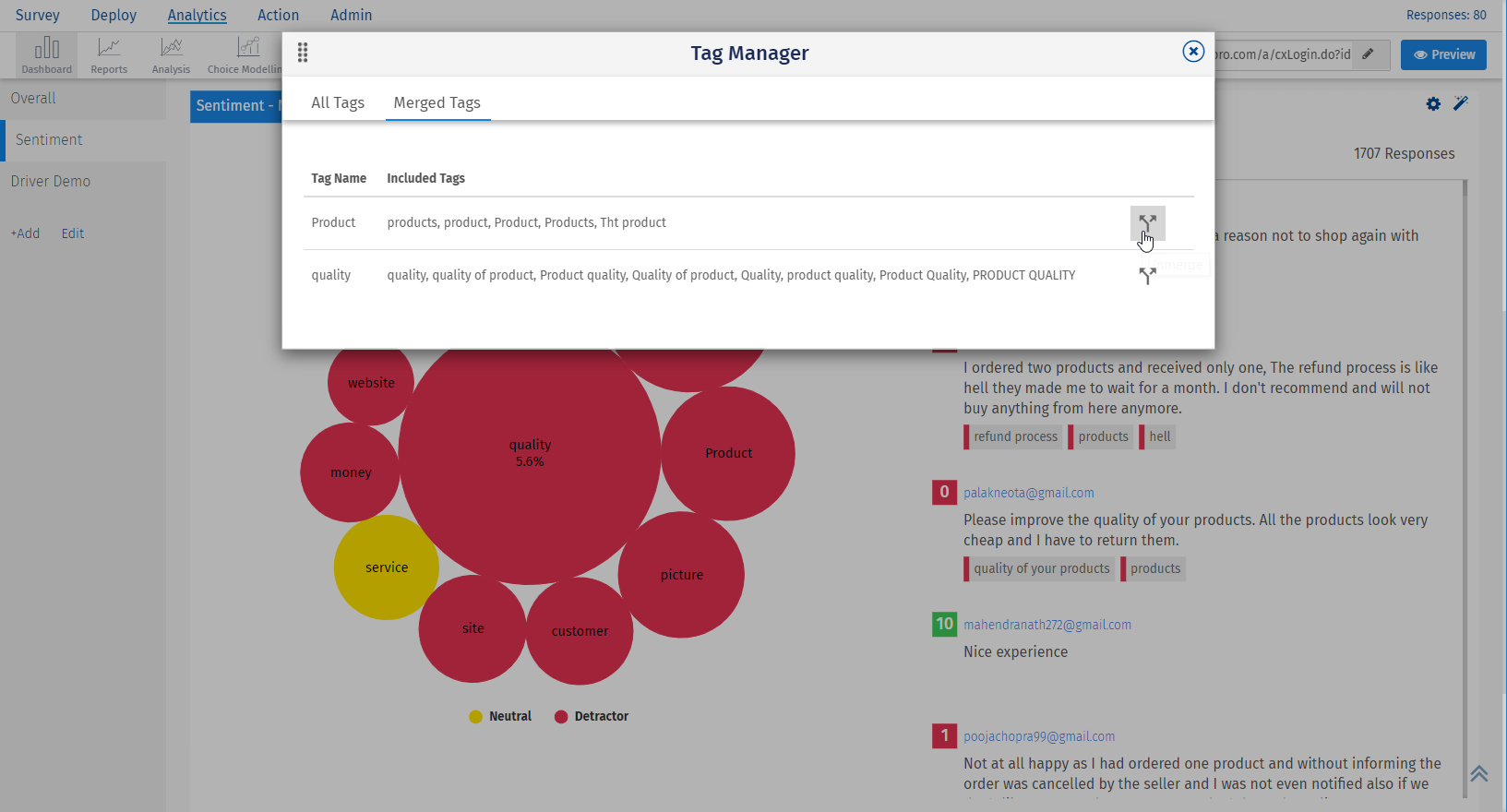Open the Reports toolbar icon
1507x812 pixels.
pos(109,55)
